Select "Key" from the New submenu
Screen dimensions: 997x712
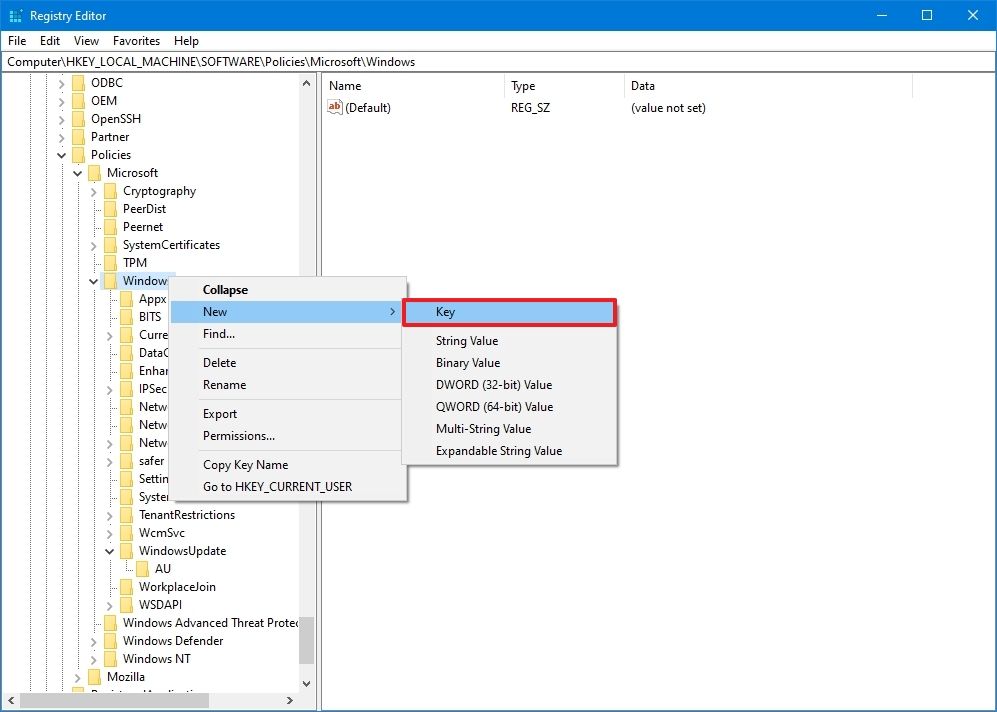pos(444,311)
